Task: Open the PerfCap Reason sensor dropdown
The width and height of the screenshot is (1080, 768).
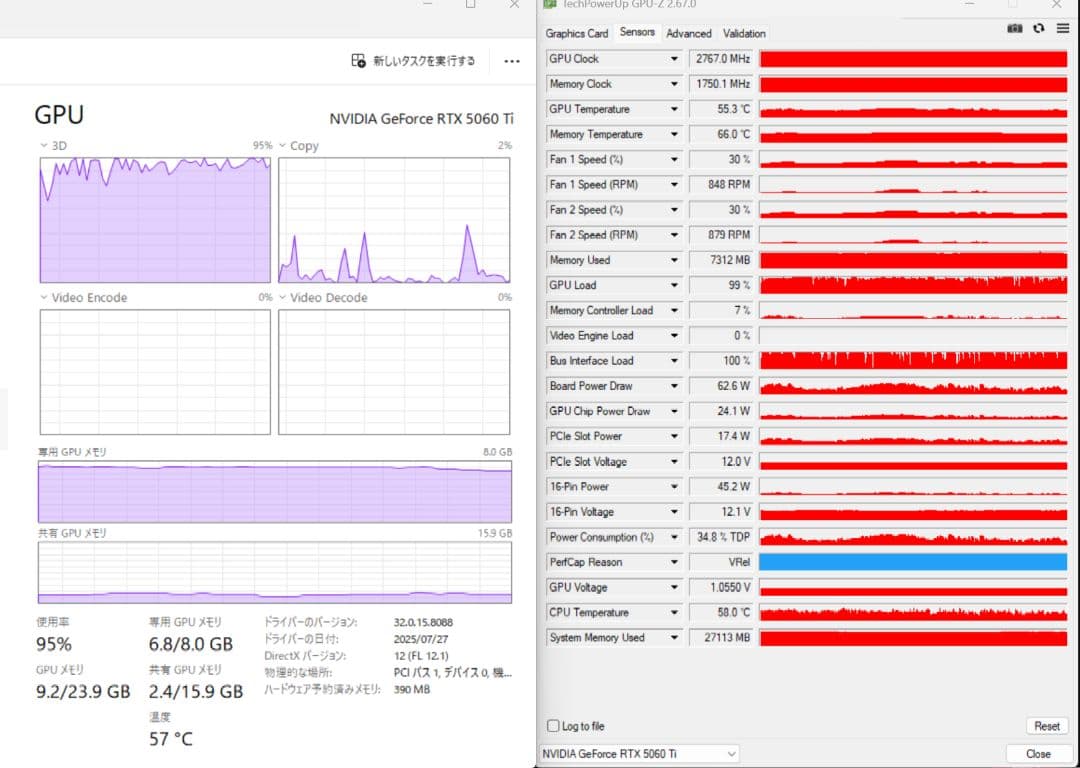Action: coord(676,562)
